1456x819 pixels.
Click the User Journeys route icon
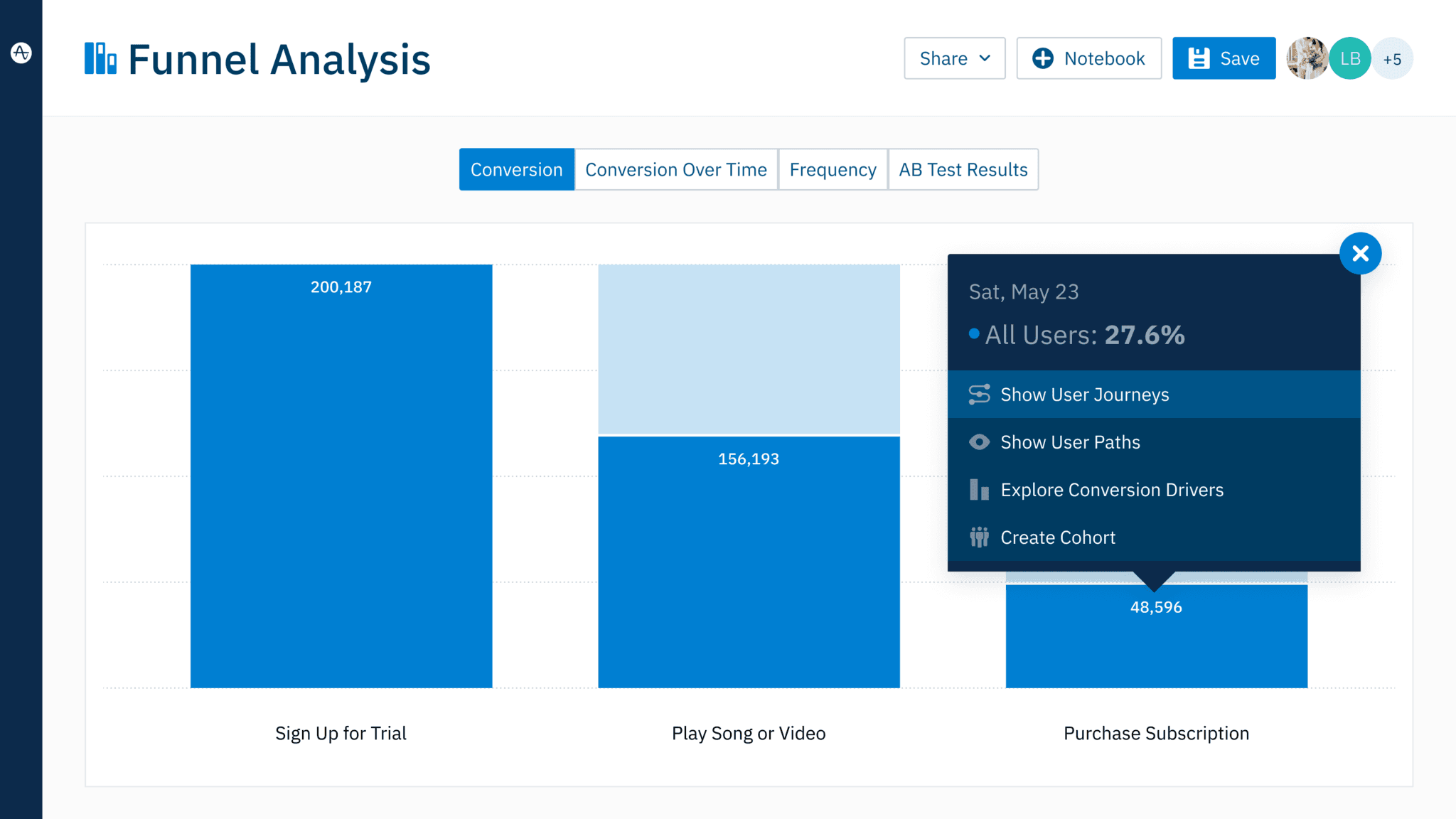[x=979, y=394]
